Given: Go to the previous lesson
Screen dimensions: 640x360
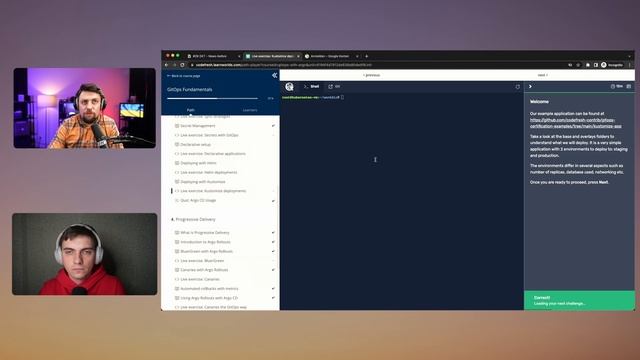Looking at the screenshot, I should pos(371,75).
